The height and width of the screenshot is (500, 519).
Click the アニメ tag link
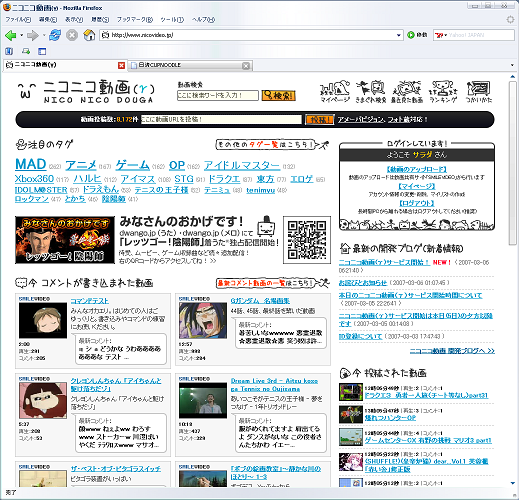[x=81, y=165]
